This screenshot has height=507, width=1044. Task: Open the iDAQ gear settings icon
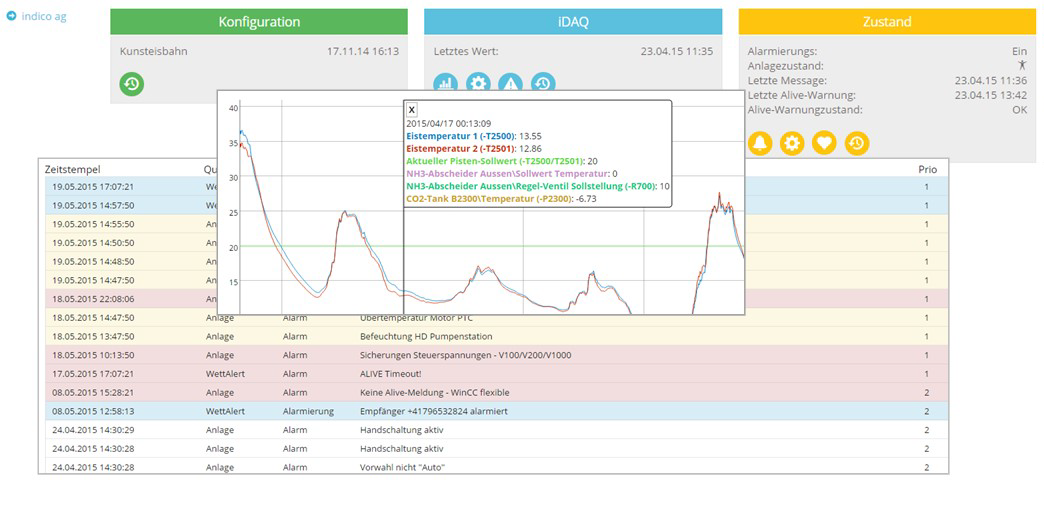(478, 83)
